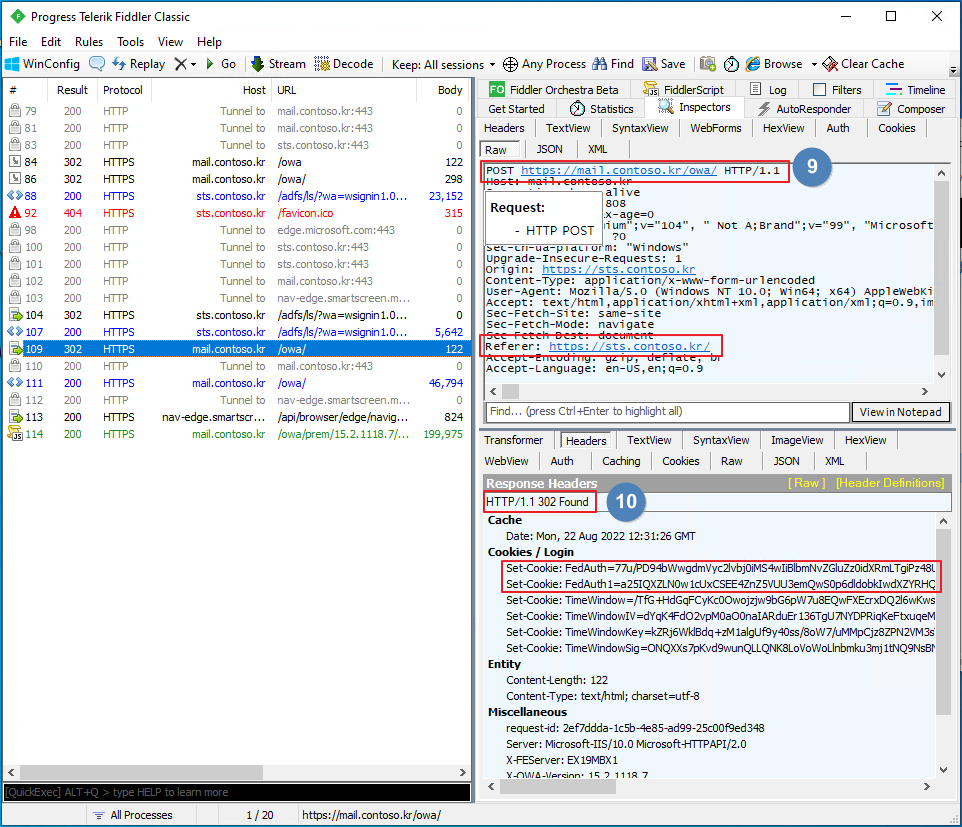
Task: Select session 79 tunnel lock icon
Action: (x=15, y=110)
